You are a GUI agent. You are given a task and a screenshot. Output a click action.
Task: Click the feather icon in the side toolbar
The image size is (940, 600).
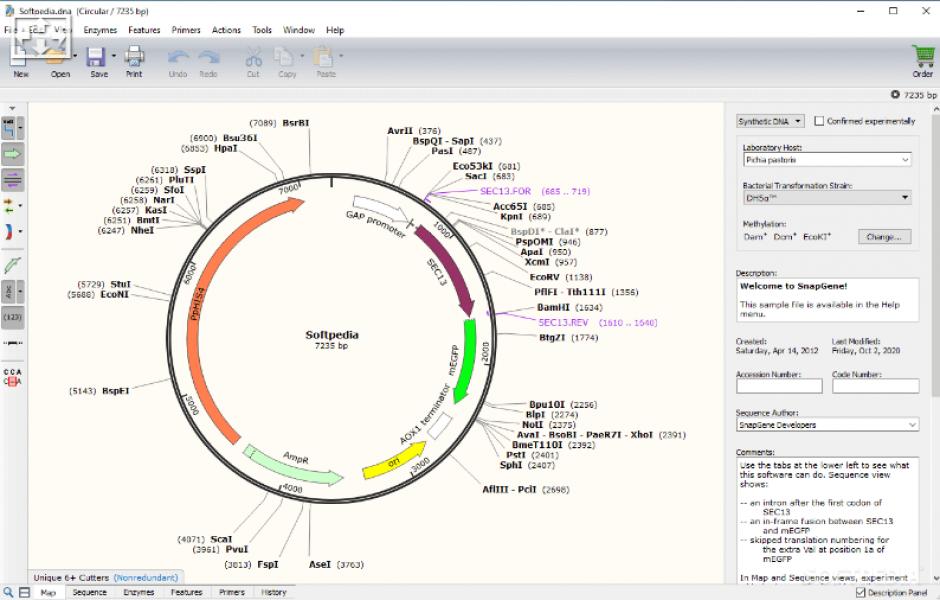(13, 265)
